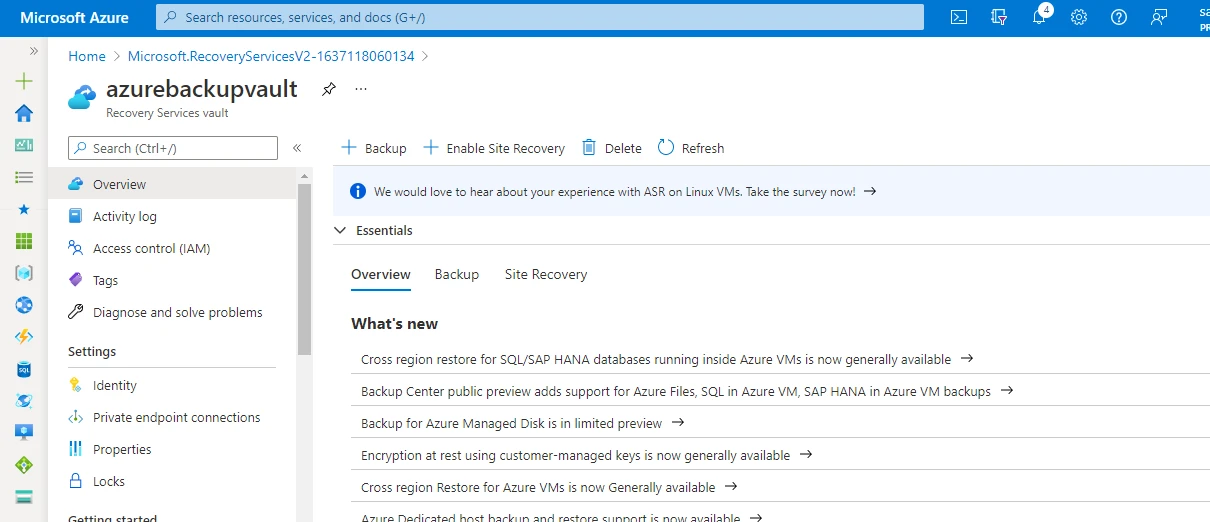Click Microsoft.RecoveryServicesV2 breadcrumb link

tap(271, 56)
